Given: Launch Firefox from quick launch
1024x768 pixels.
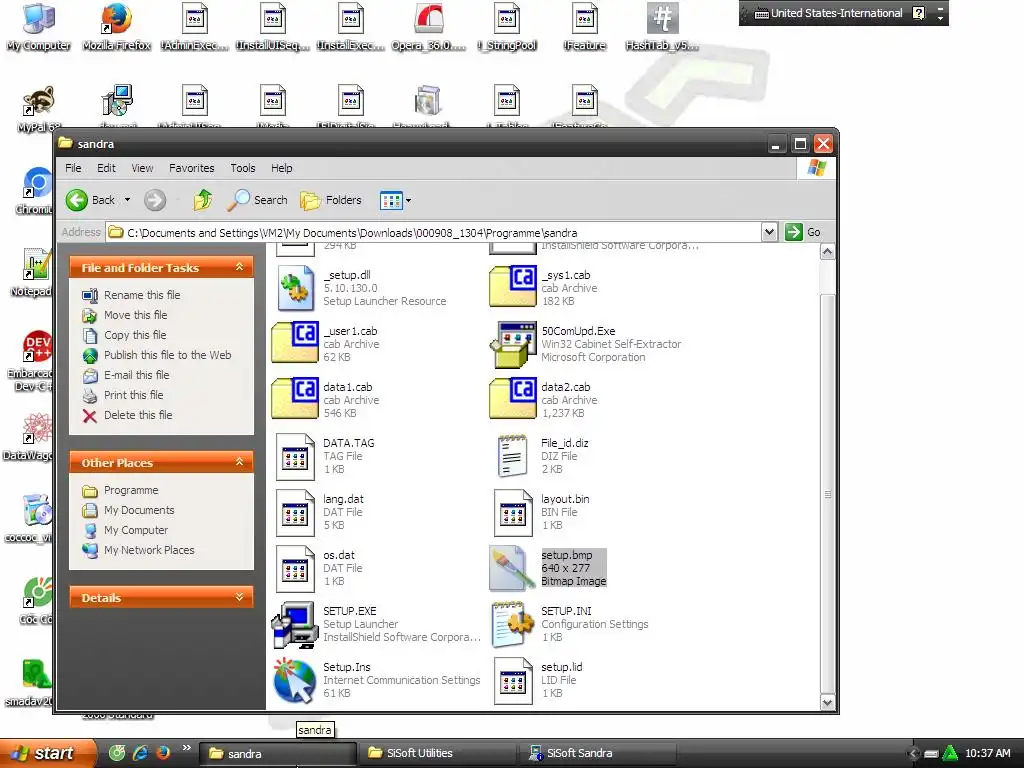Looking at the screenshot, I should [163, 753].
